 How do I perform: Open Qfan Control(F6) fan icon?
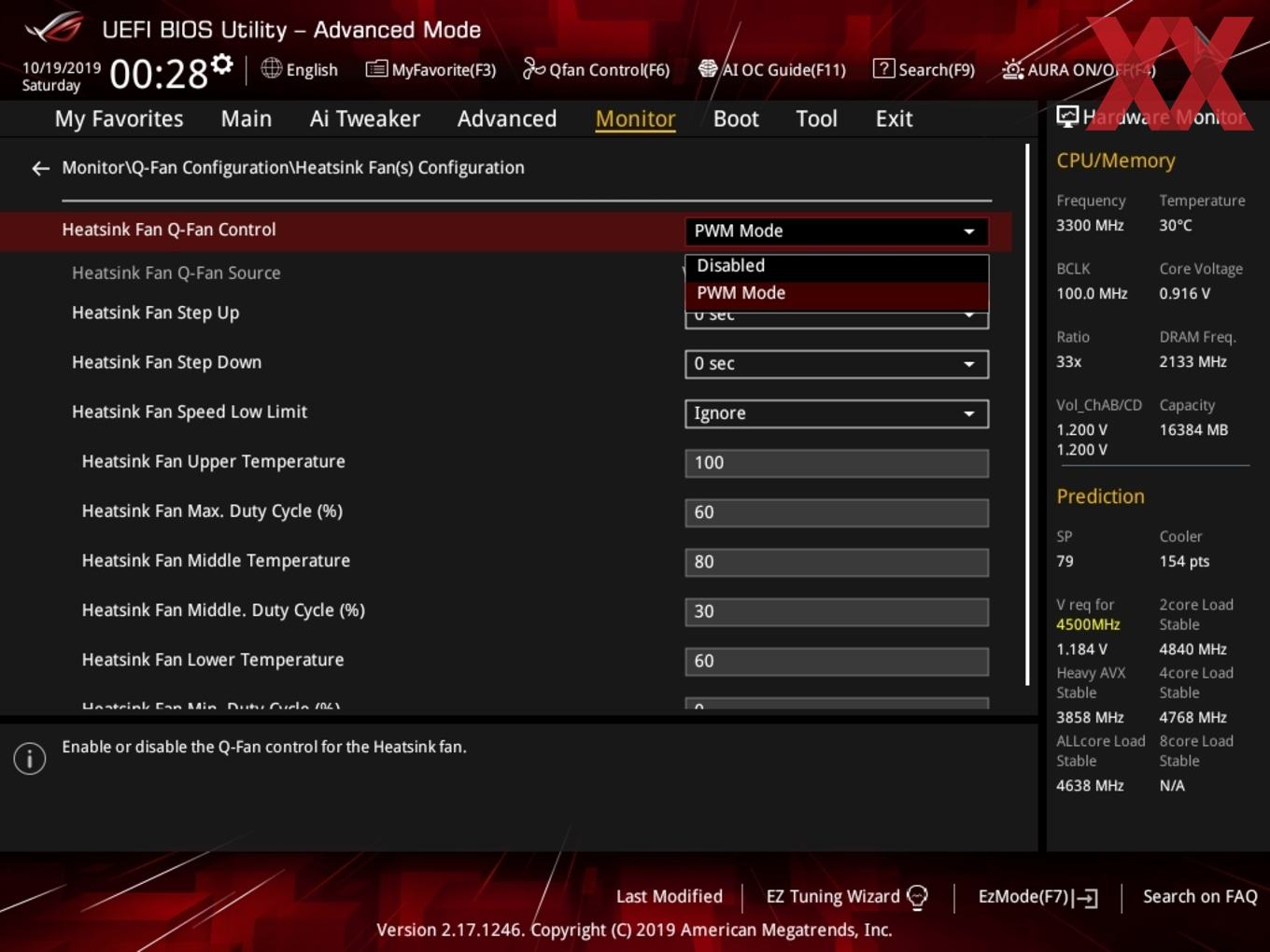click(x=533, y=69)
